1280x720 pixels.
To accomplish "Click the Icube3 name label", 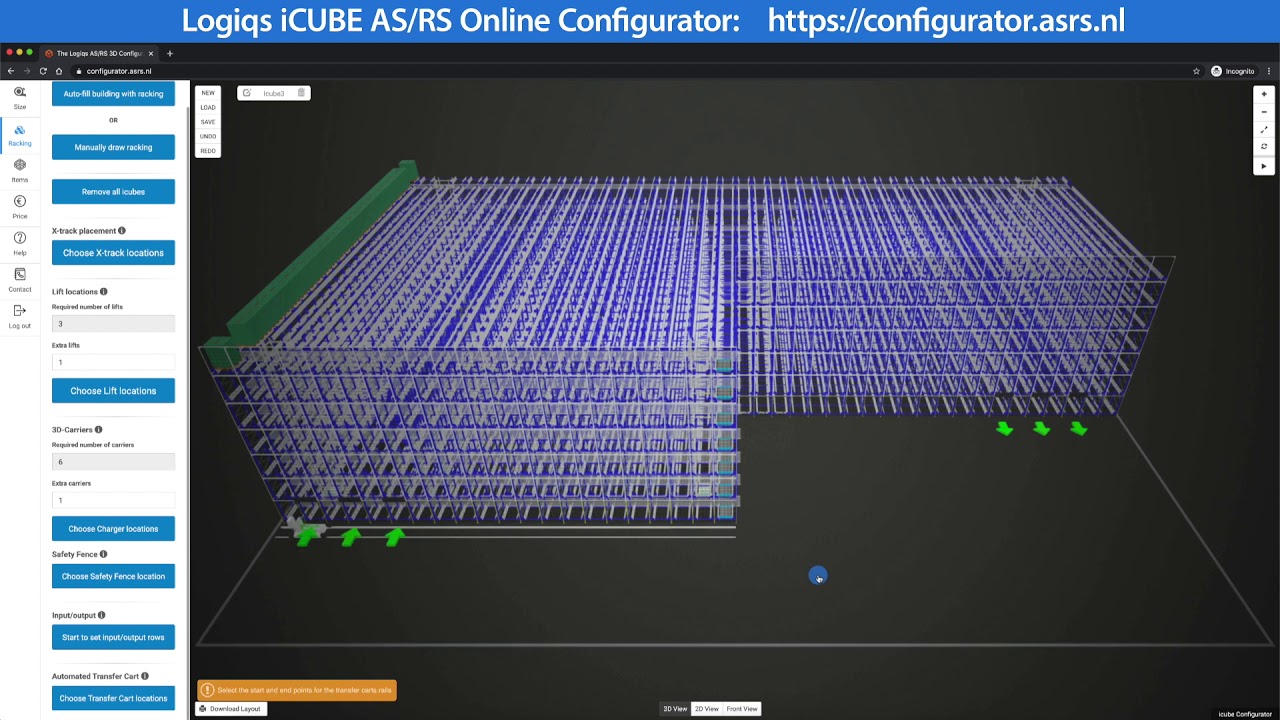I will pyautogui.click(x=274, y=93).
